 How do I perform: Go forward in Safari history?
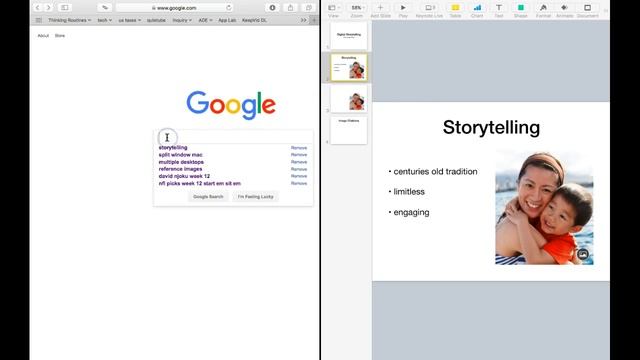coord(48,8)
